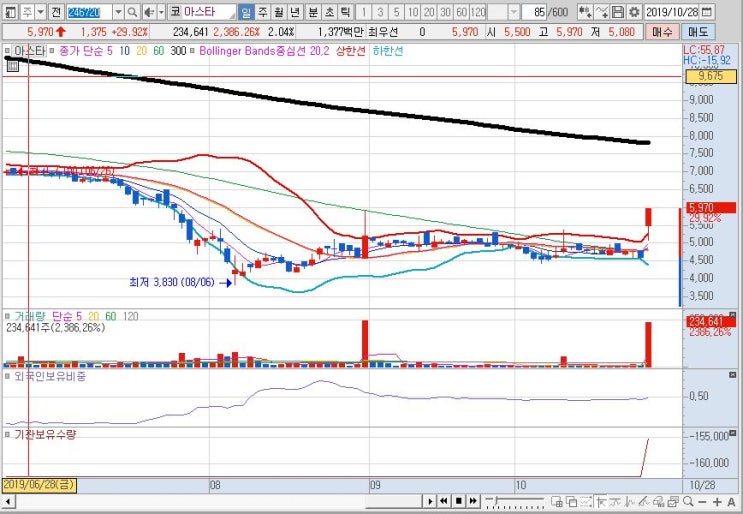743x514 pixels.
Task: Open the stock code search magnifier
Action: click(133, 12)
